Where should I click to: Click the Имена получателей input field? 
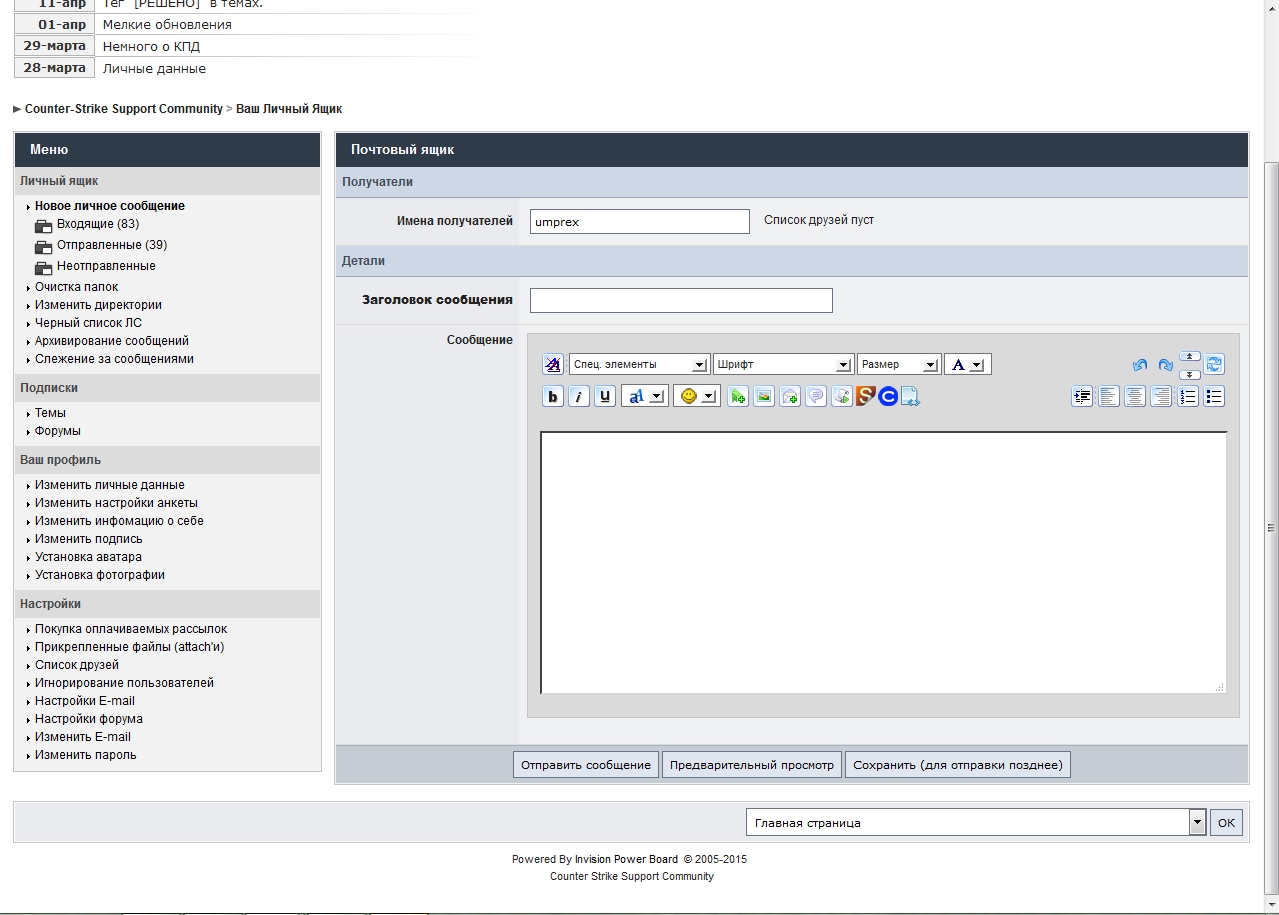(640, 222)
